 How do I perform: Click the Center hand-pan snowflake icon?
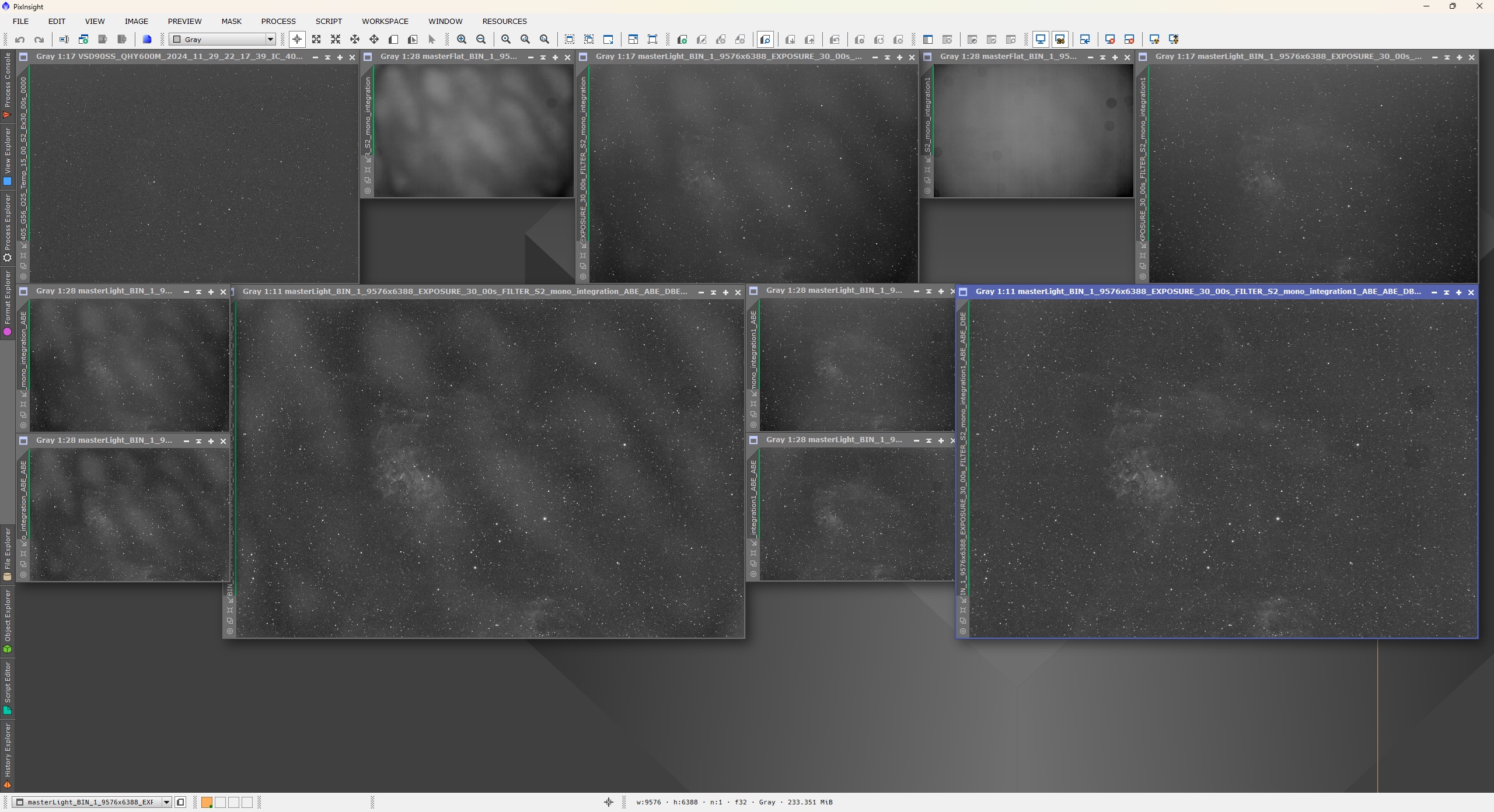coord(355,40)
